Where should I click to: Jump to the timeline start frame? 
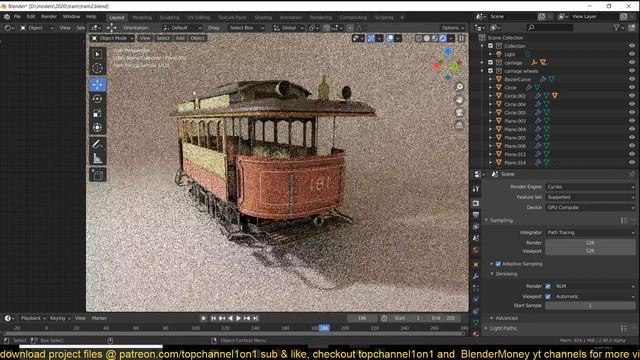pos(213,318)
